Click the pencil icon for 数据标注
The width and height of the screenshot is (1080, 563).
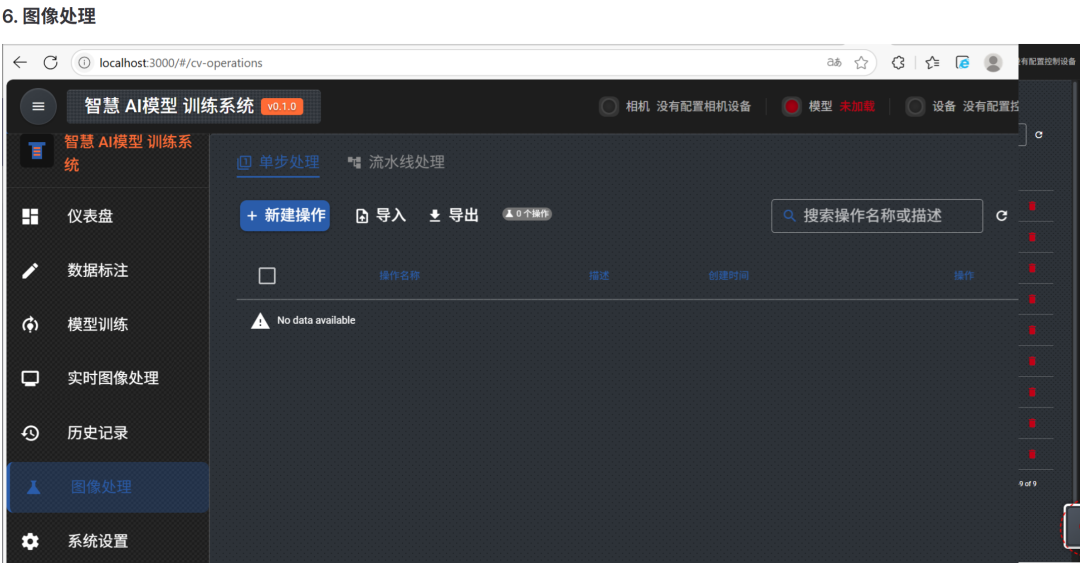30,270
